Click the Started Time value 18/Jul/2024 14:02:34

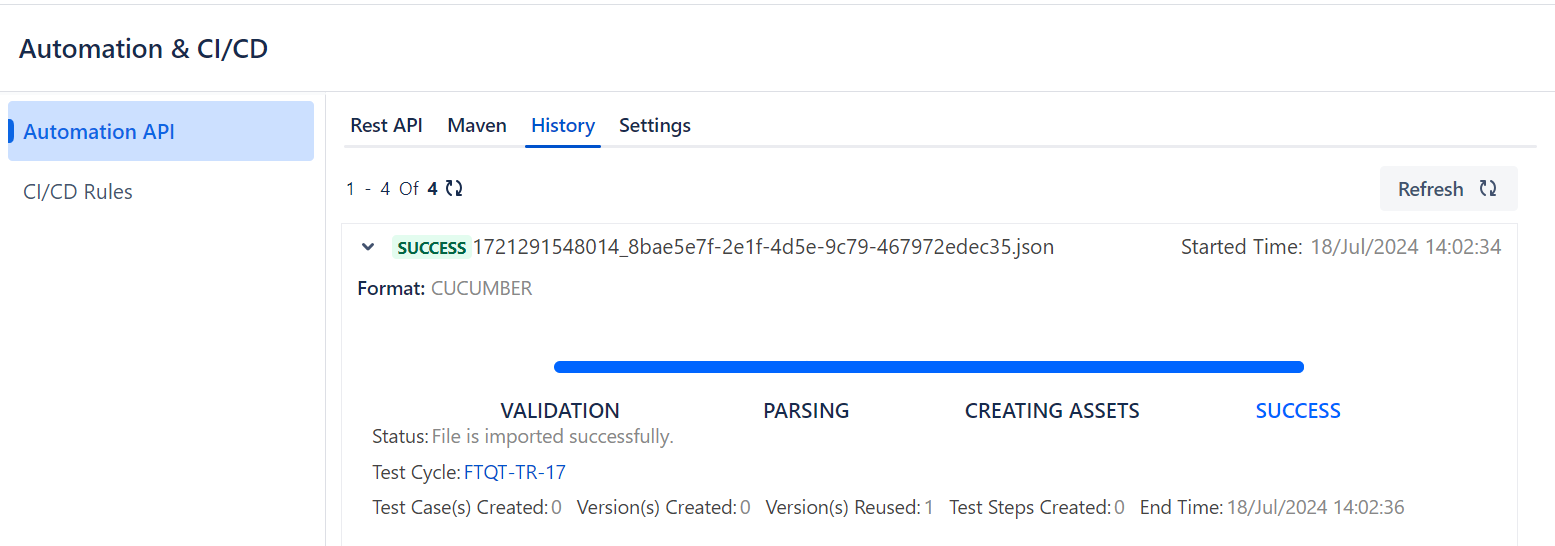click(x=1406, y=247)
